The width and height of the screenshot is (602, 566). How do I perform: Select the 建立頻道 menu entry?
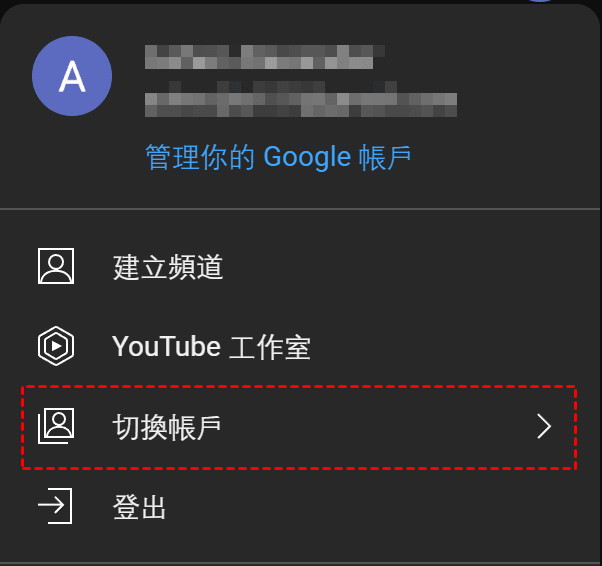(x=301, y=266)
